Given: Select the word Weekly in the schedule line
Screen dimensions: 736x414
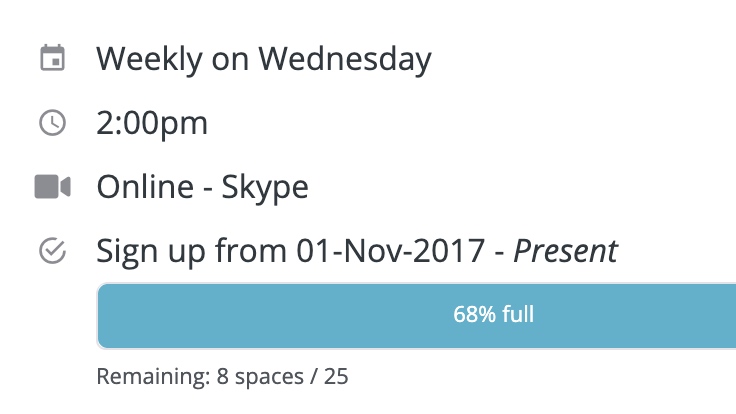Looking at the screenshot, I should (149, 59).
